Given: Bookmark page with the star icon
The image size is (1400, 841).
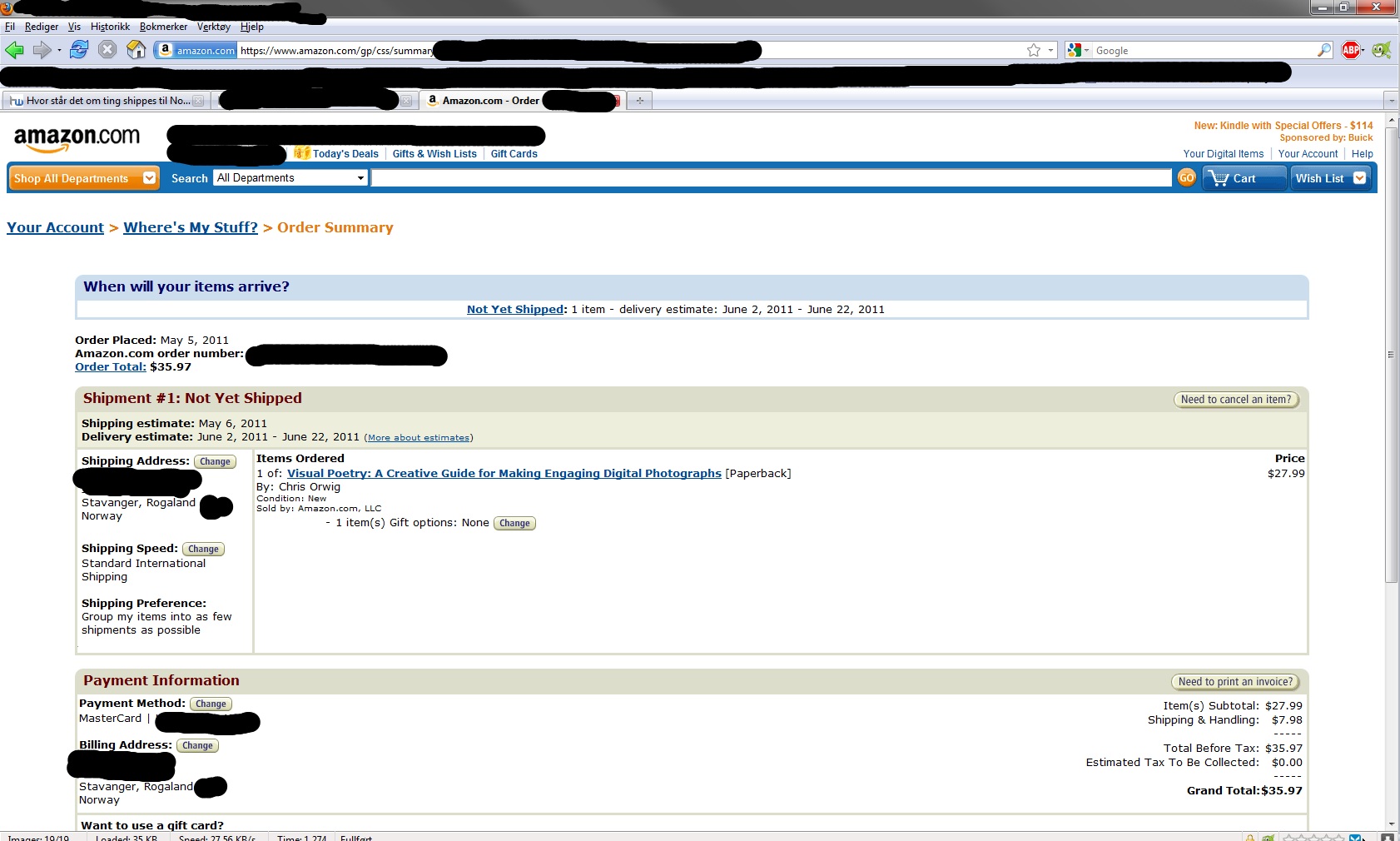Looking at the screenshot, I should 1034,51.
